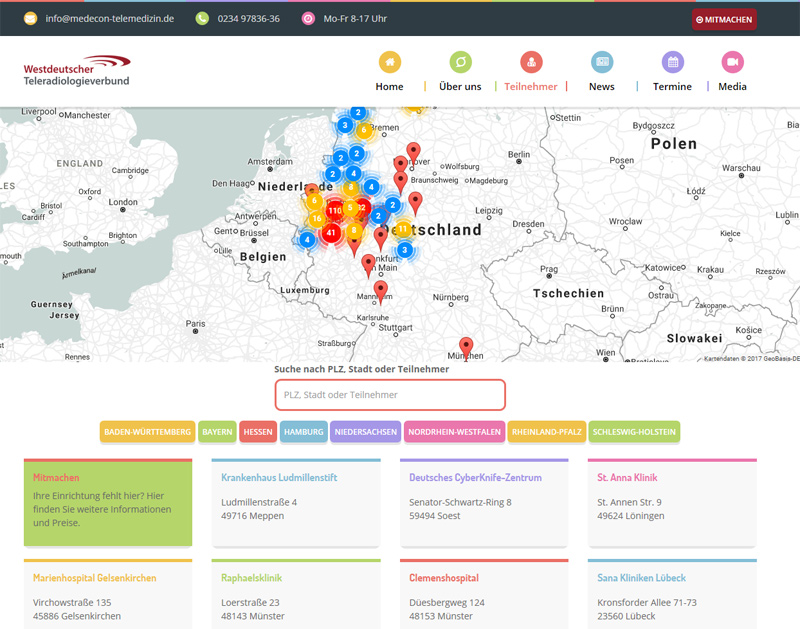This screenshot has width=800, height=629.
Task: Filter by Baden-Württemberg
Action: pos(147,432)
